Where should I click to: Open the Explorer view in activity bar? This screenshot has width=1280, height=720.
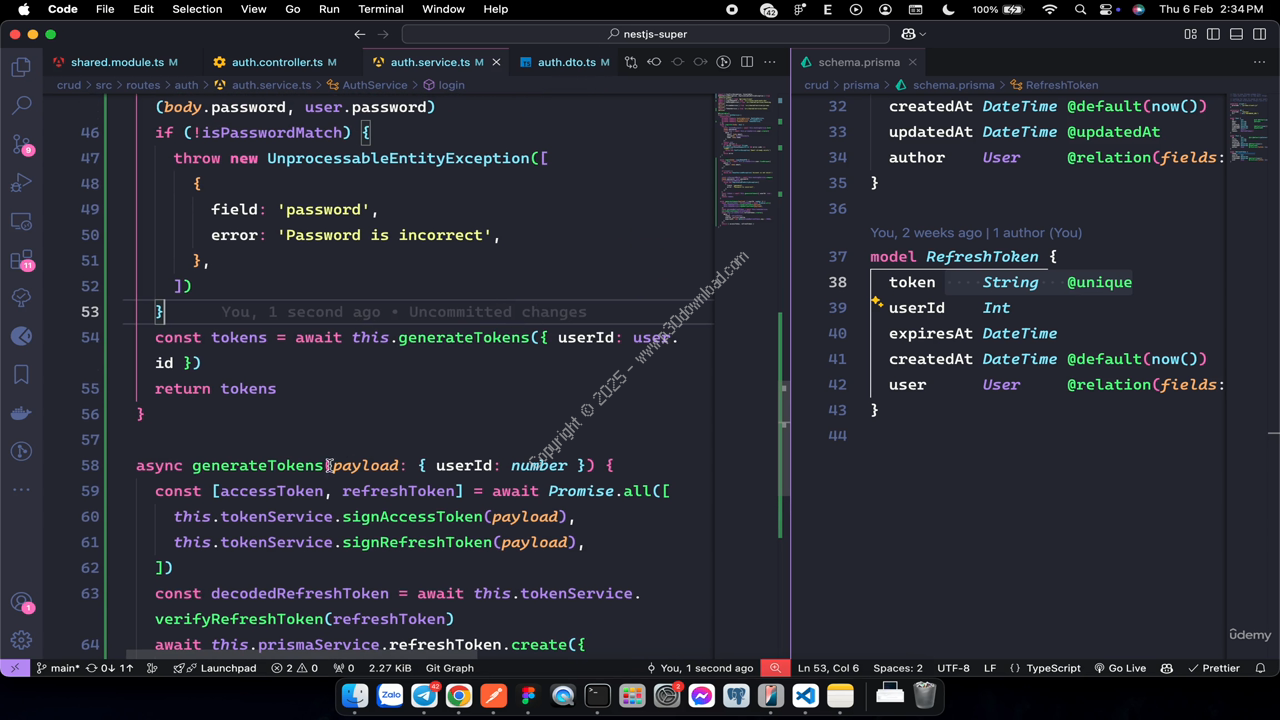click(x=21, y=67)
